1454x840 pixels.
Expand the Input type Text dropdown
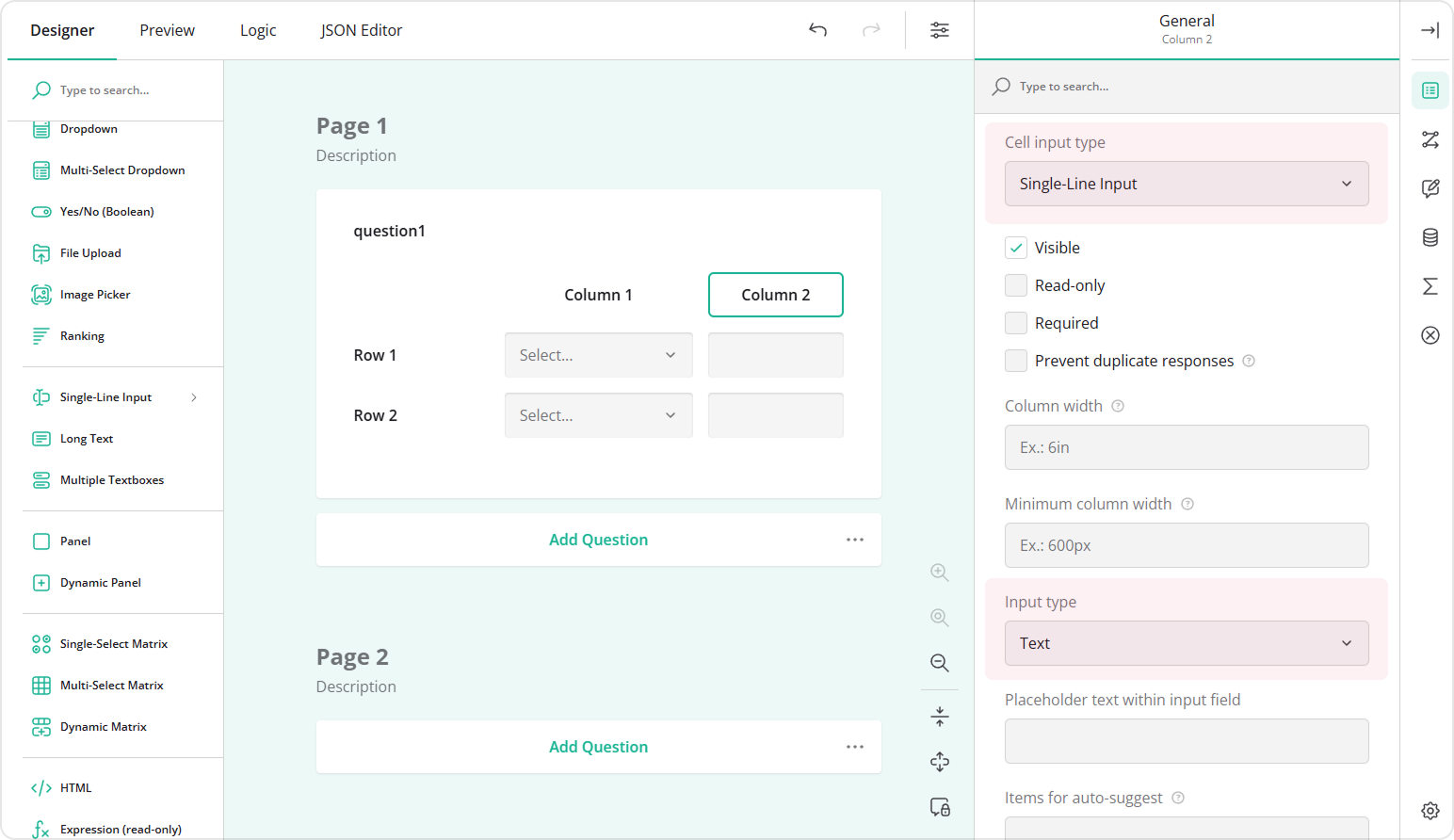(x=1186, y=643)
